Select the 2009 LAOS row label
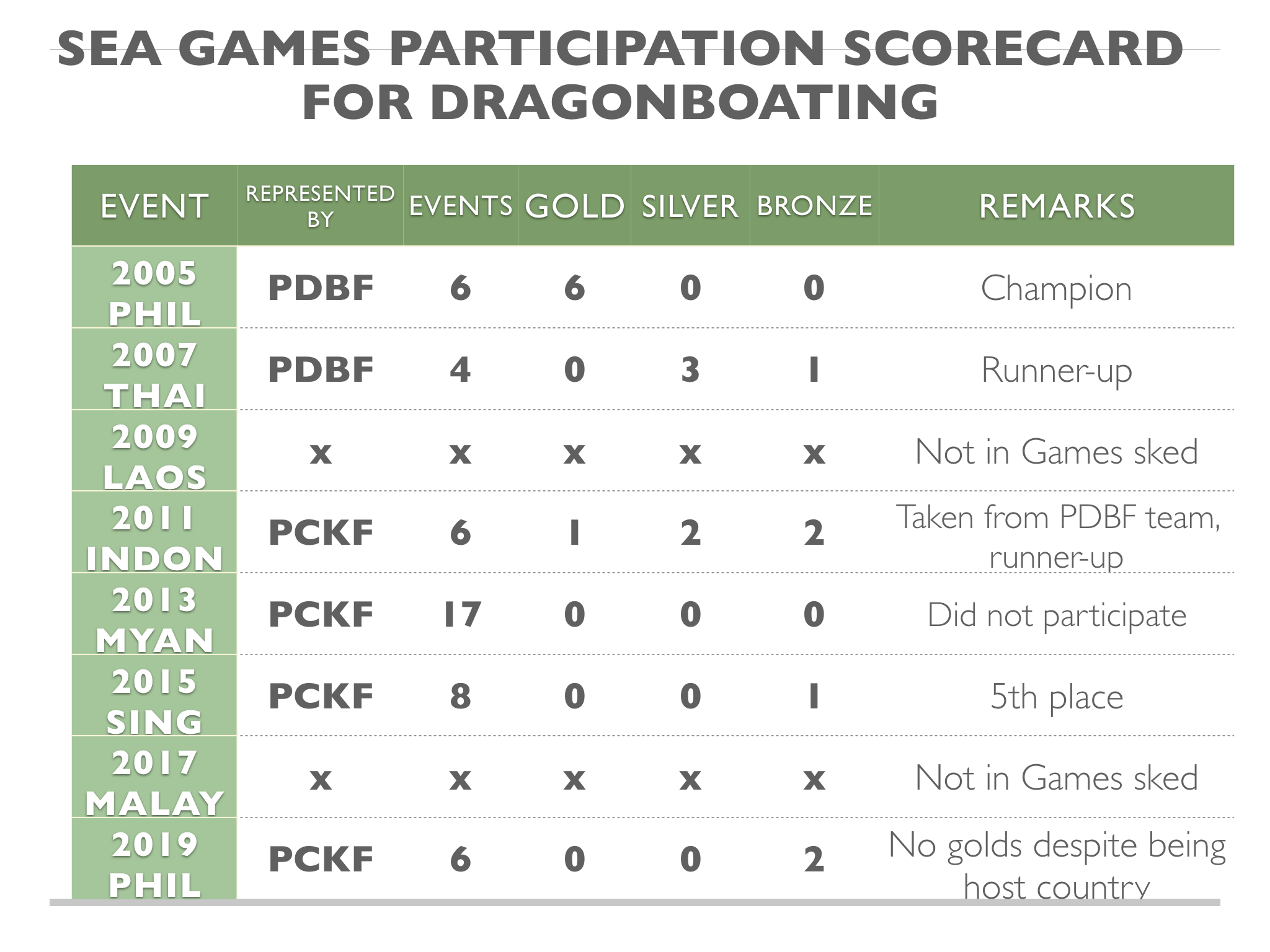This screenshot has width=1270, height=952. (x=154, y=456)
